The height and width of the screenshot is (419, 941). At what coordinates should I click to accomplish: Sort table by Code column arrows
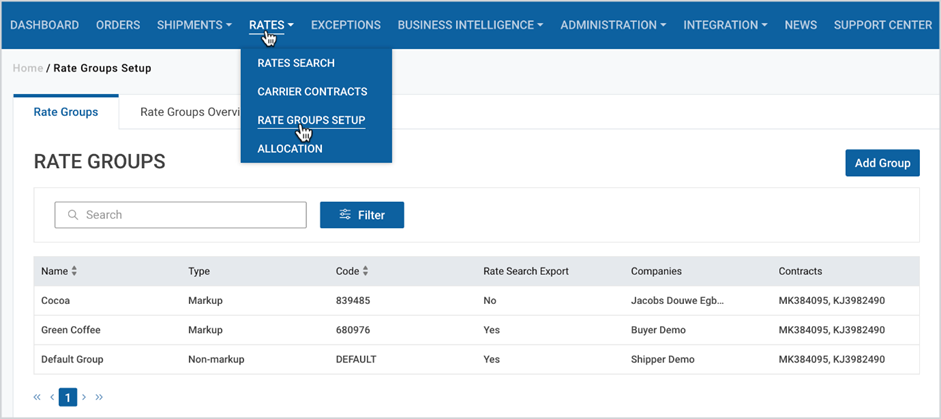(365, 271)
